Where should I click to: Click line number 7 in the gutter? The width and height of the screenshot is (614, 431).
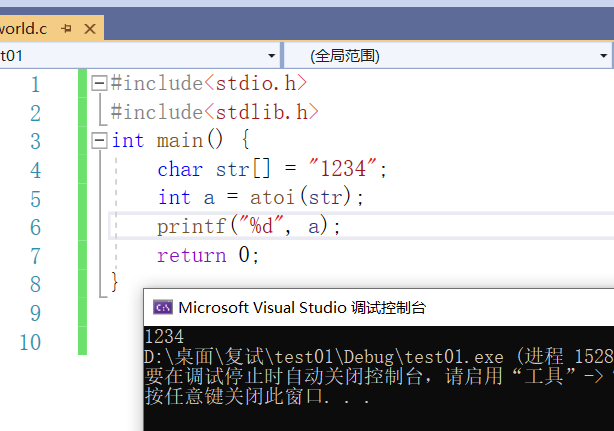36,256
